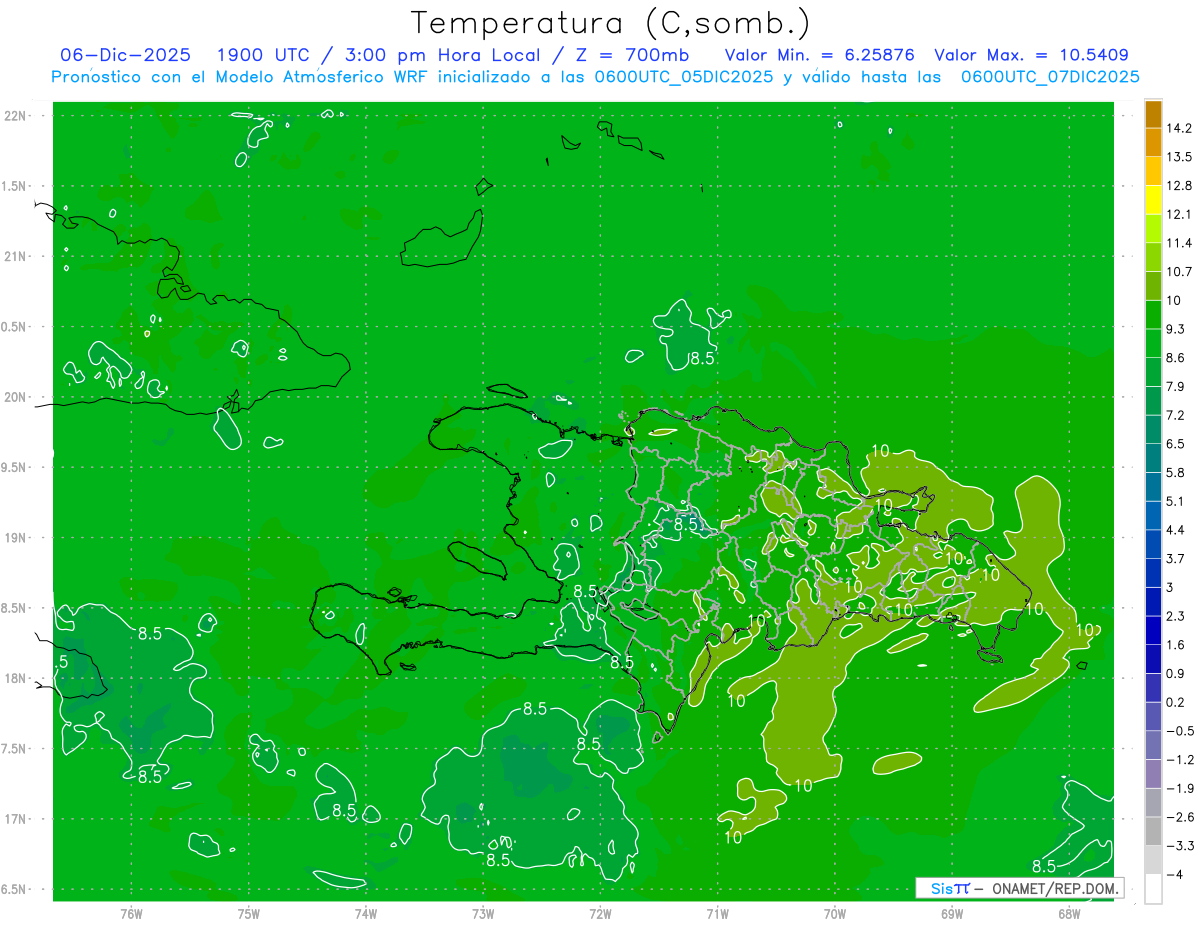Click the colorbar label "13.5"
The height and width of the screenshot is (927, 1200).
pos(1179,157)
